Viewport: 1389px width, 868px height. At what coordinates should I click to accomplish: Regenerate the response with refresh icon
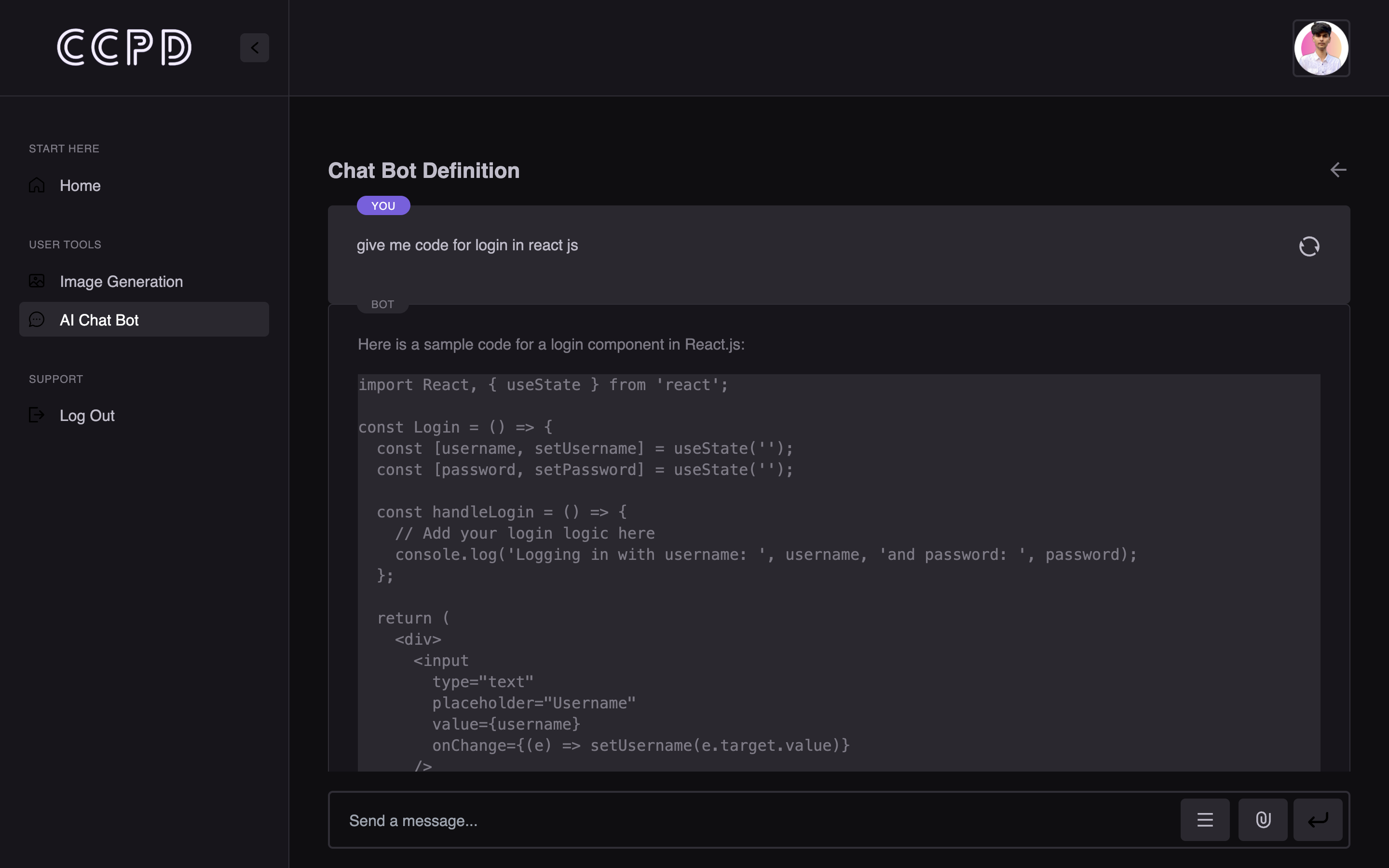1308,246
